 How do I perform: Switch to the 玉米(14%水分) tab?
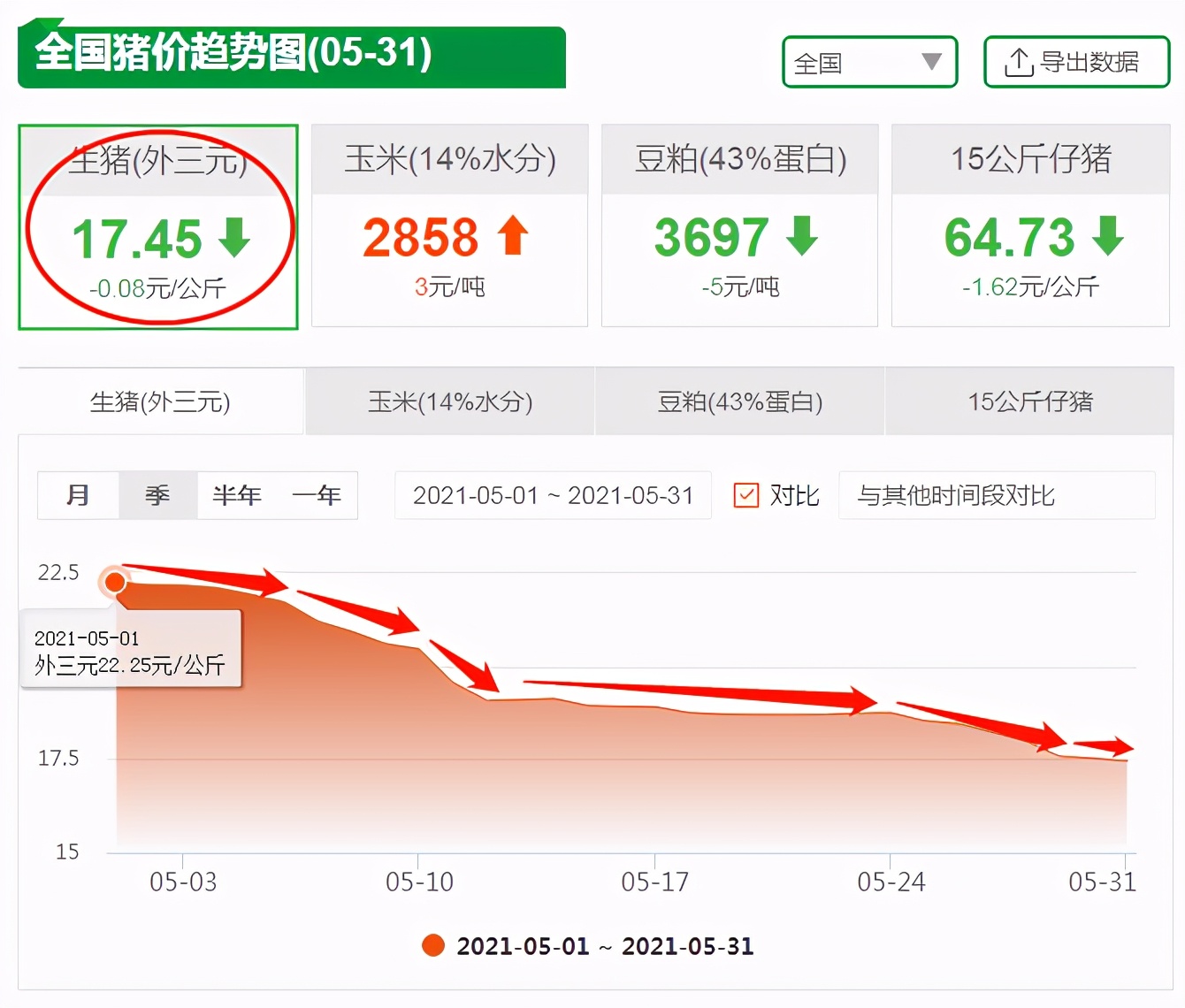pos(449,401)
